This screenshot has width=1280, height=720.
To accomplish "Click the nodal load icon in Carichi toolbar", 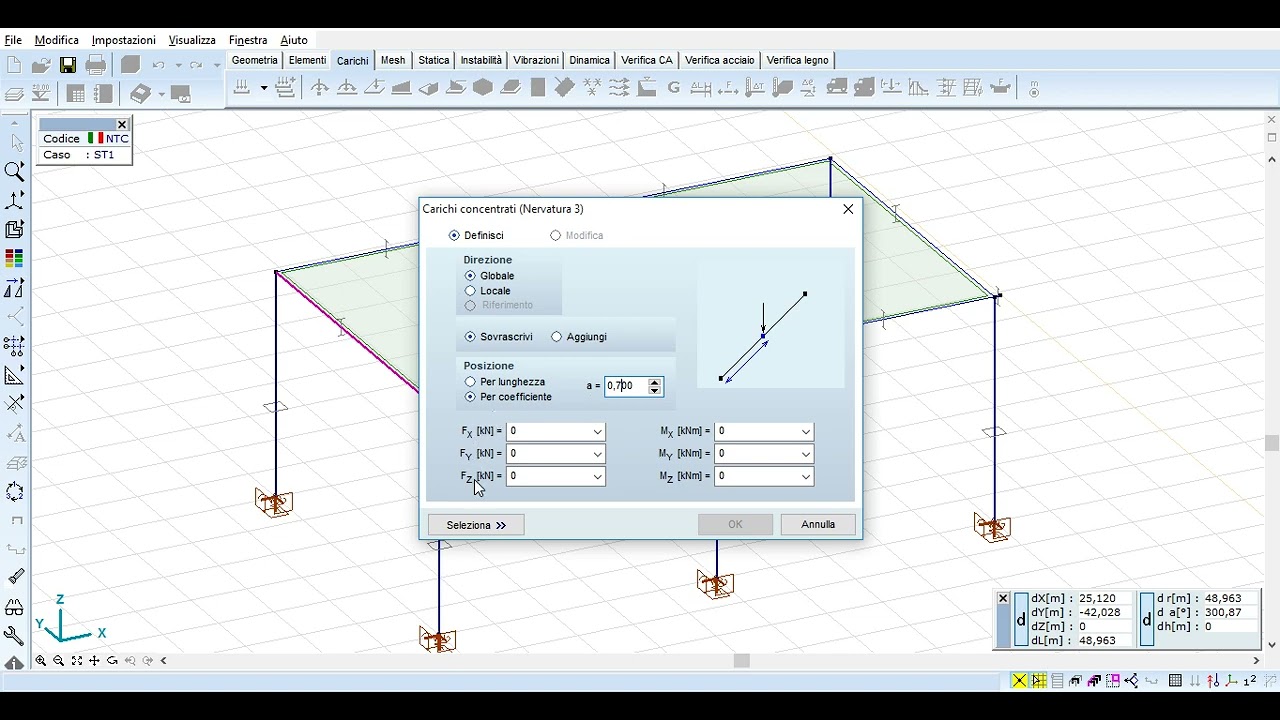I will click(320, 88).
